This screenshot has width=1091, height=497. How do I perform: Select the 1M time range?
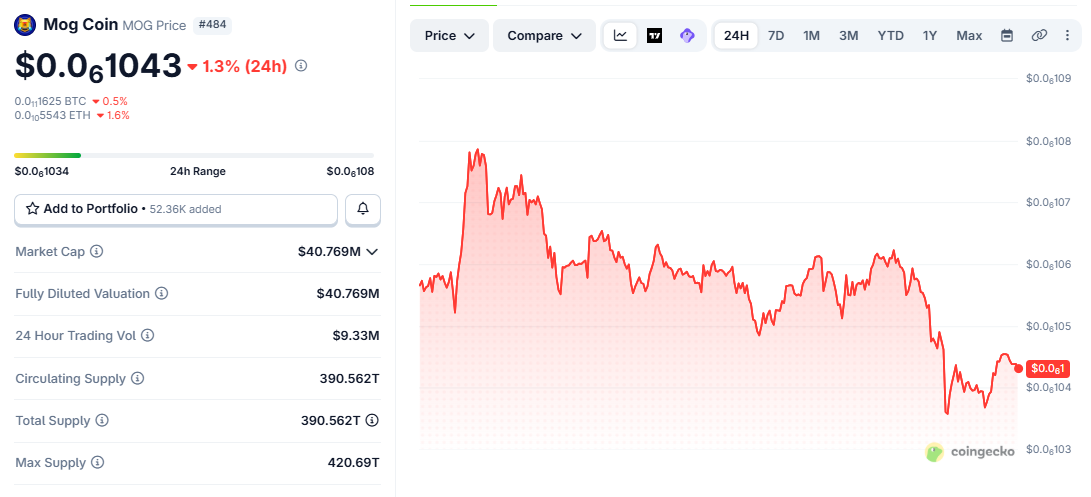(x=811, y=36)
